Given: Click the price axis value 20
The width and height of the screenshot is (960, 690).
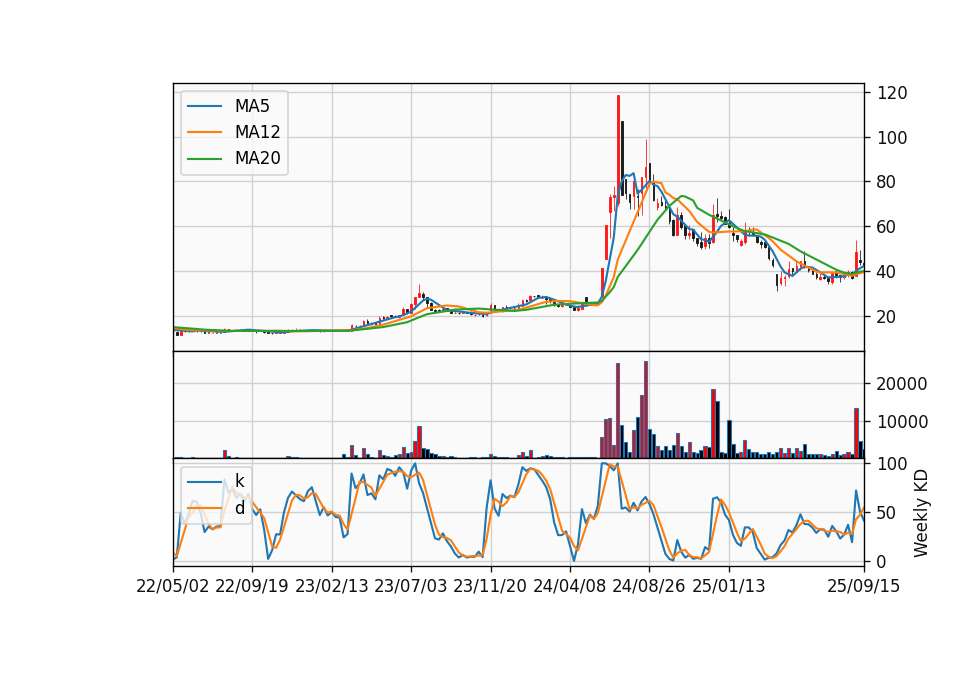Looking at the screenshot, I should tap(887, 317).
